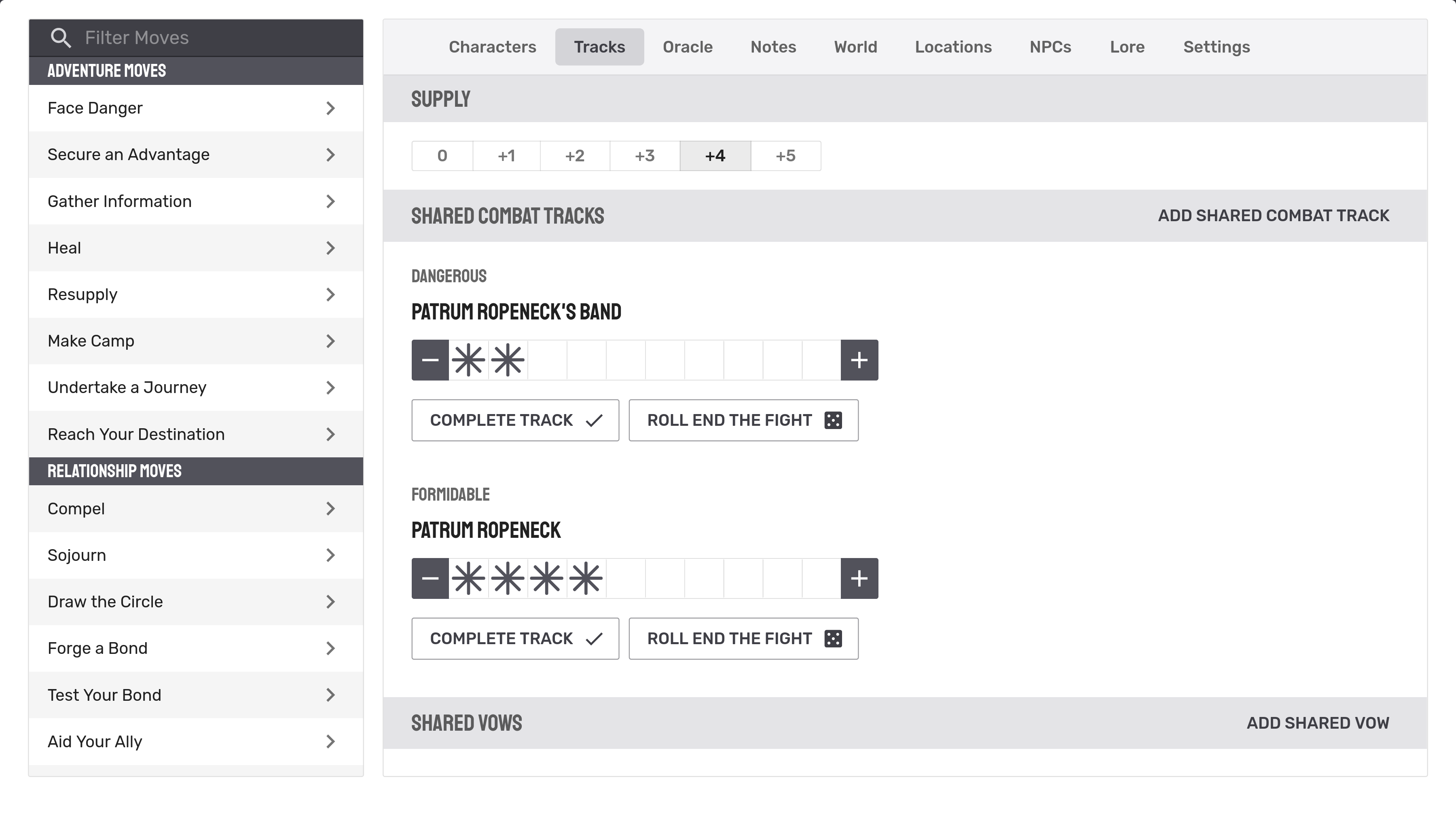Click plus button on Patrum Ropeneck track
This screenshot has width=1456, height=814.
[x=859, y=578]
